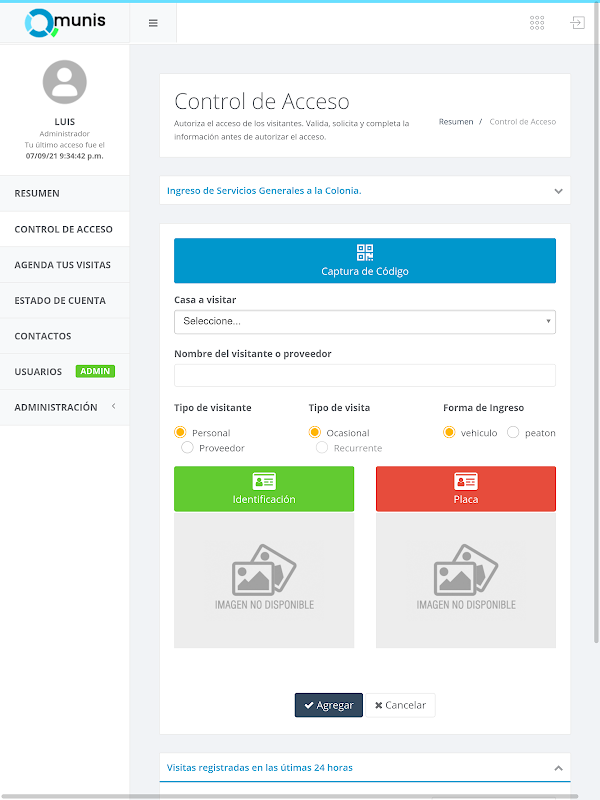Click Visitas registradas en las útimas 24 horas
Screen dimensions: 600x800
pos(260,767)
